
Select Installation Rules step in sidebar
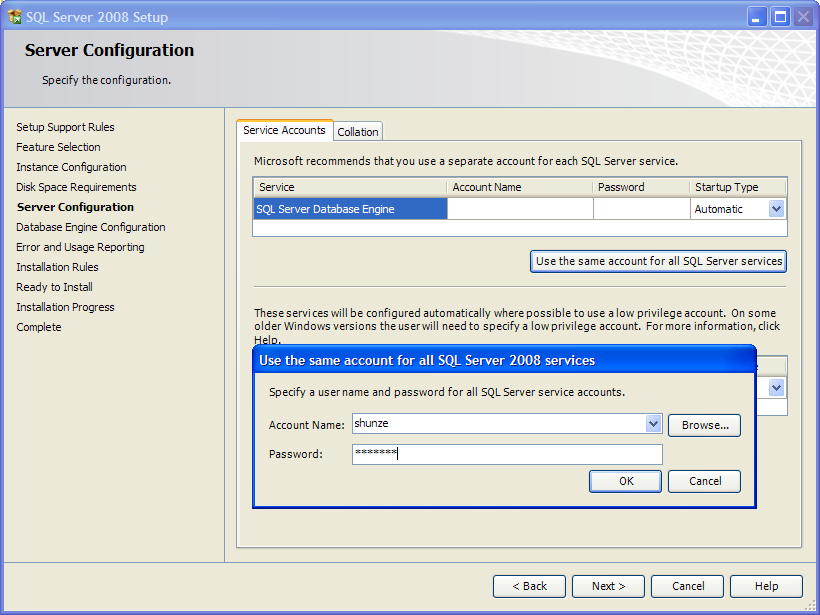(58, 267)
